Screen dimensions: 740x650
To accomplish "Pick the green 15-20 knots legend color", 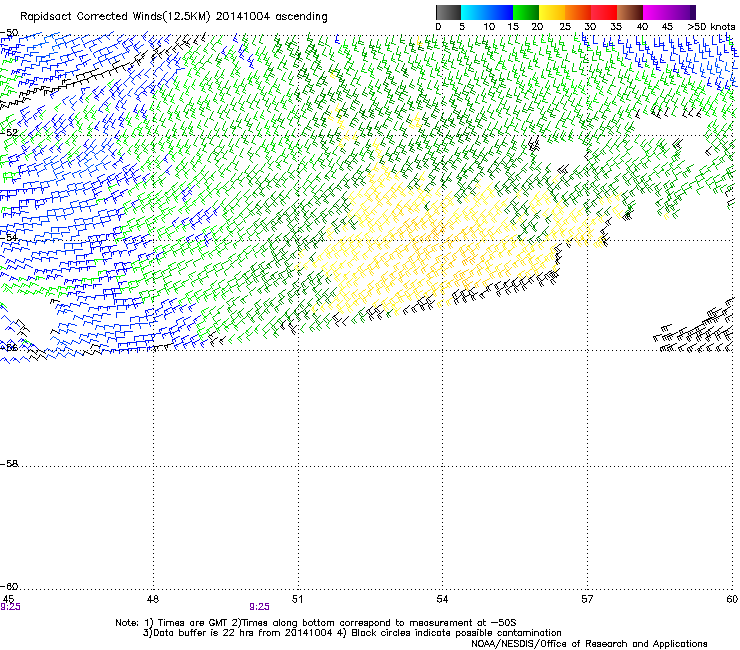I will tap(526, 12).
